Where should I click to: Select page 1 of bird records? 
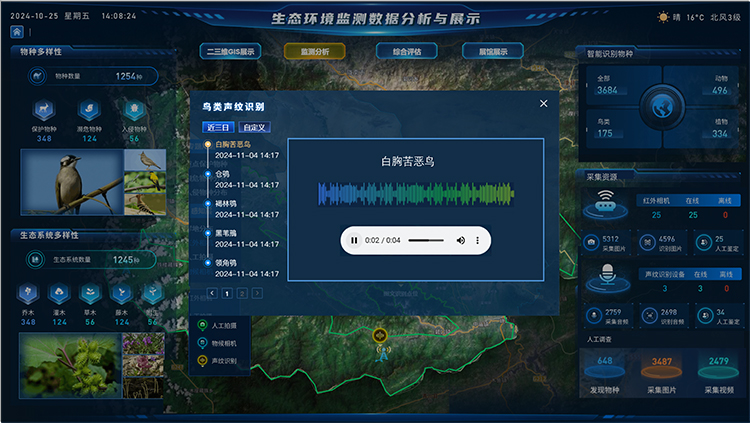[x=227, y=293]
